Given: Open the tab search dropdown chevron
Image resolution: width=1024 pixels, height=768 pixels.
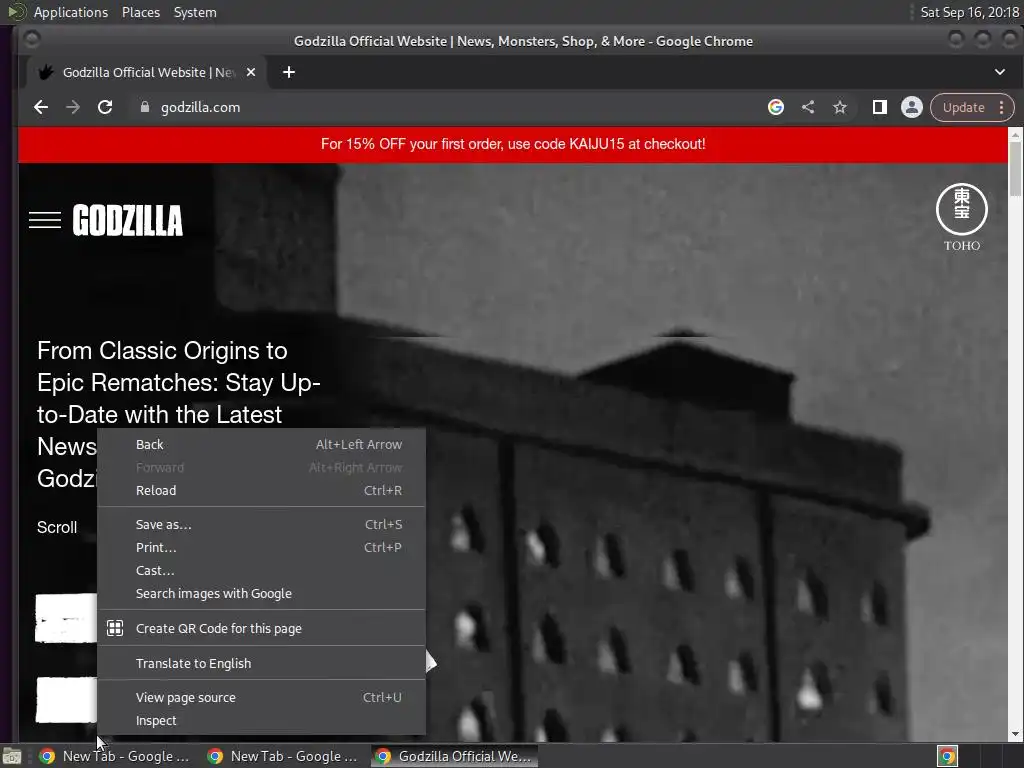Looking at the screenshot, I should click(1000, 72).
